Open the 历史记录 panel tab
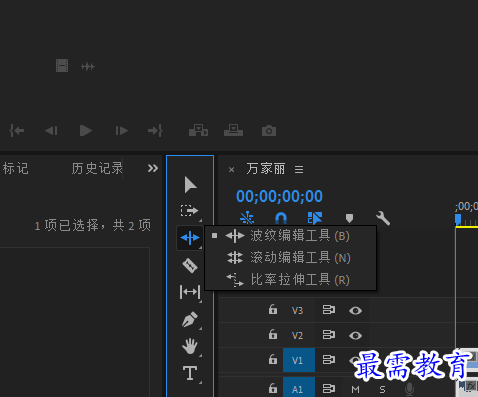This screenshot has height=397, width=478. [x=97, y=168]
